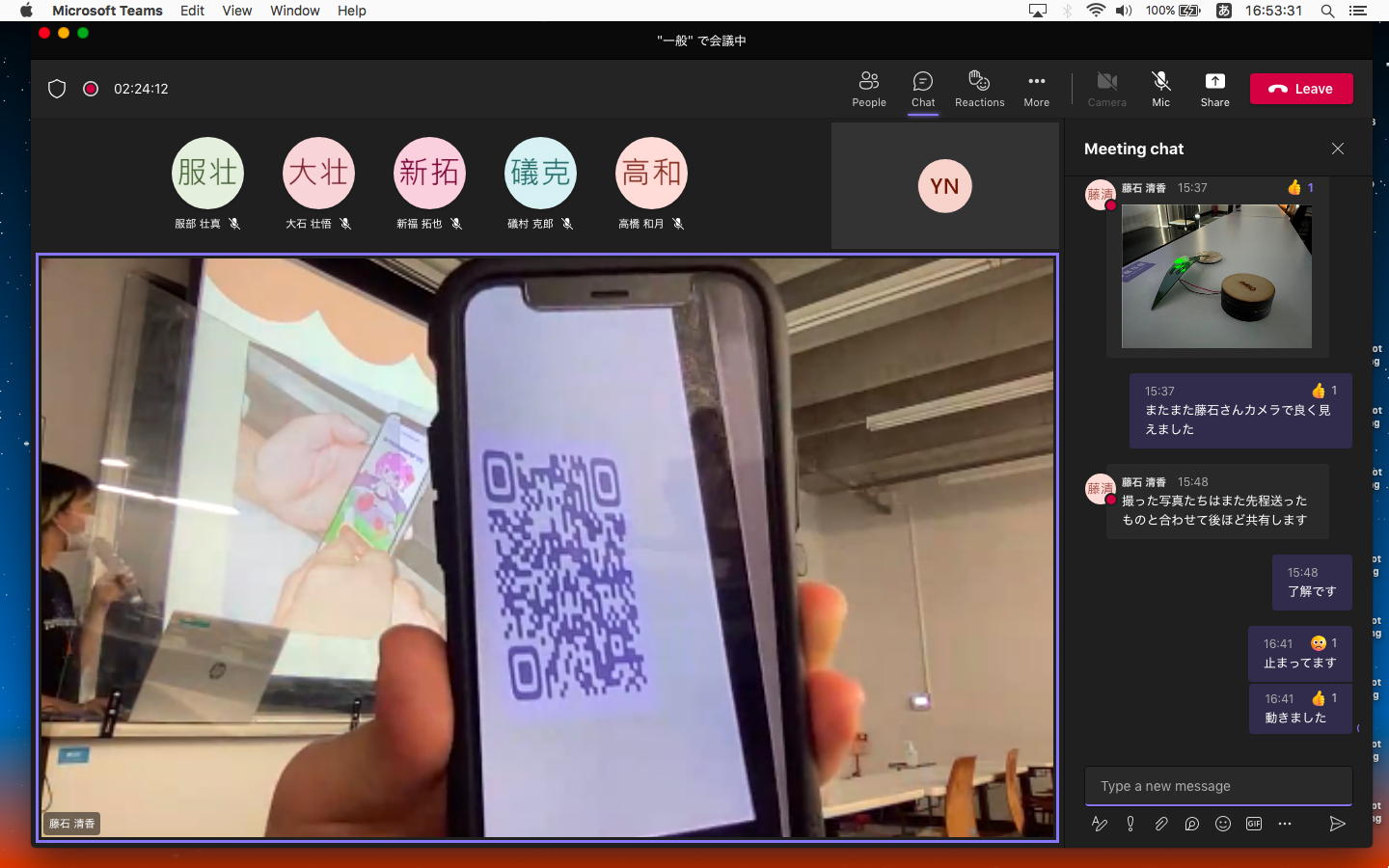Click the Meeting chat heading

pyautogui.click(x=1133, y=149)
